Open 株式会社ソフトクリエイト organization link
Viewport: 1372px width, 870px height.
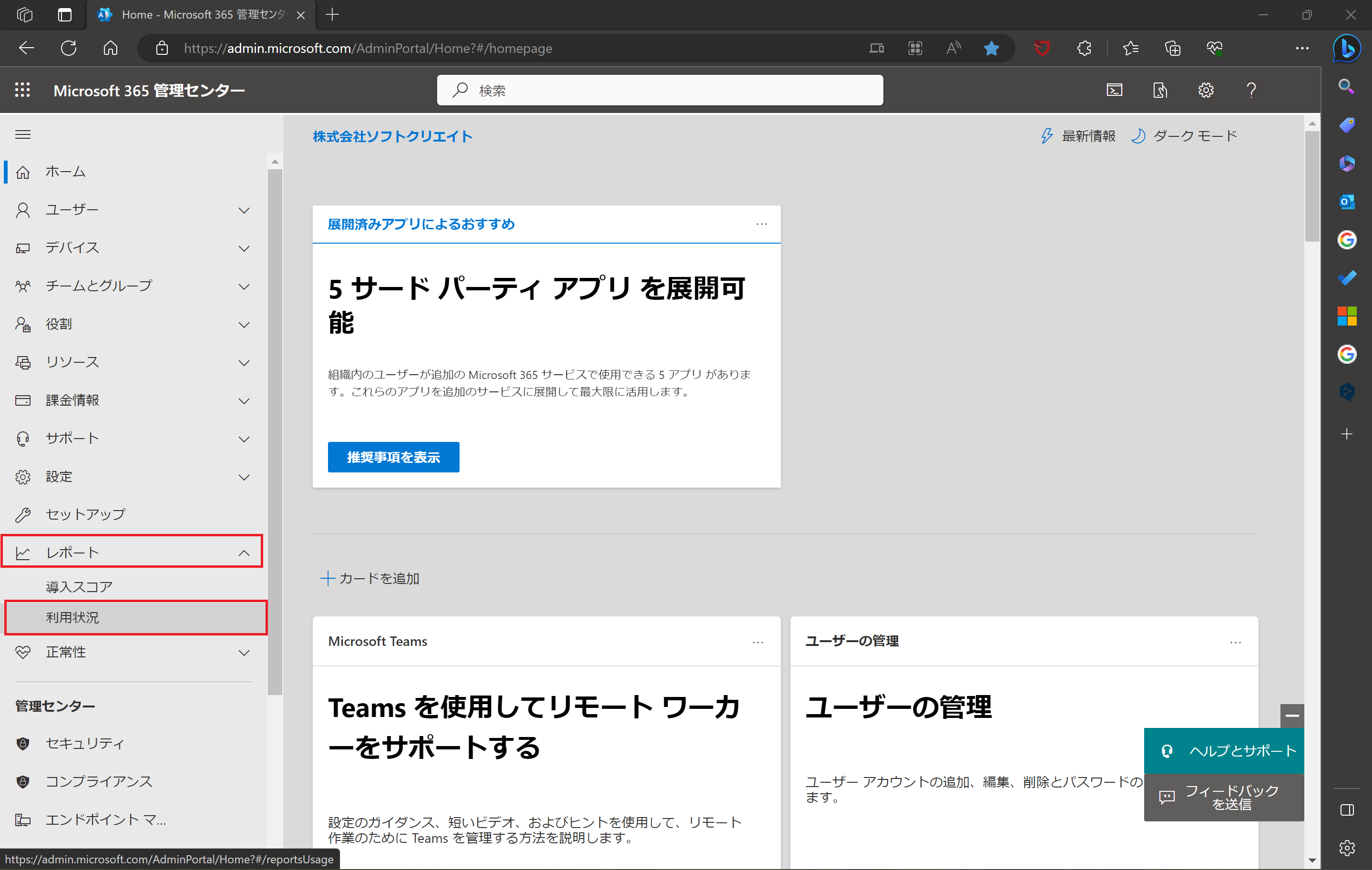point(392,137)
